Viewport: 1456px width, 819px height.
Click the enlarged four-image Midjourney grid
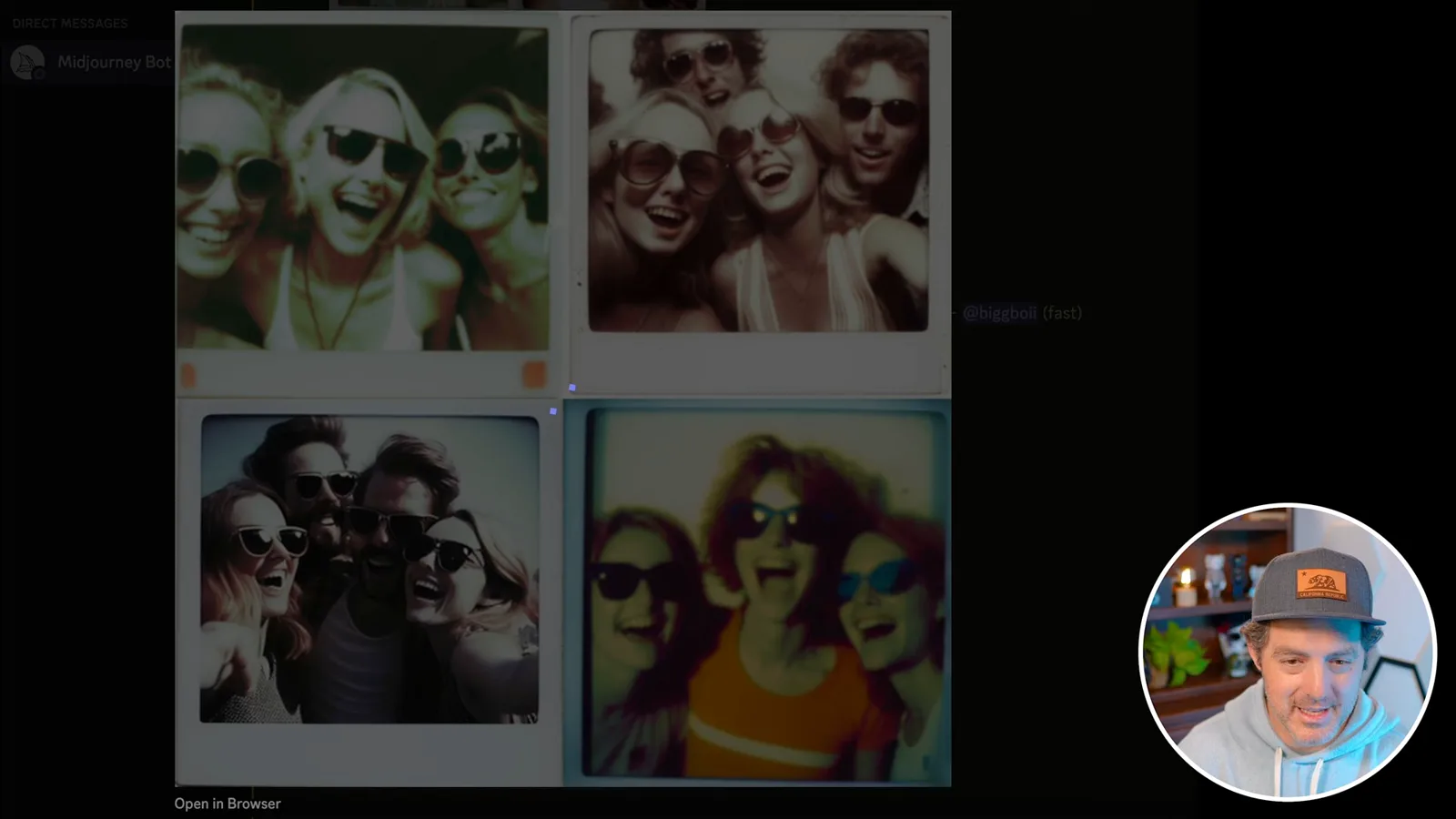(563, 399)
